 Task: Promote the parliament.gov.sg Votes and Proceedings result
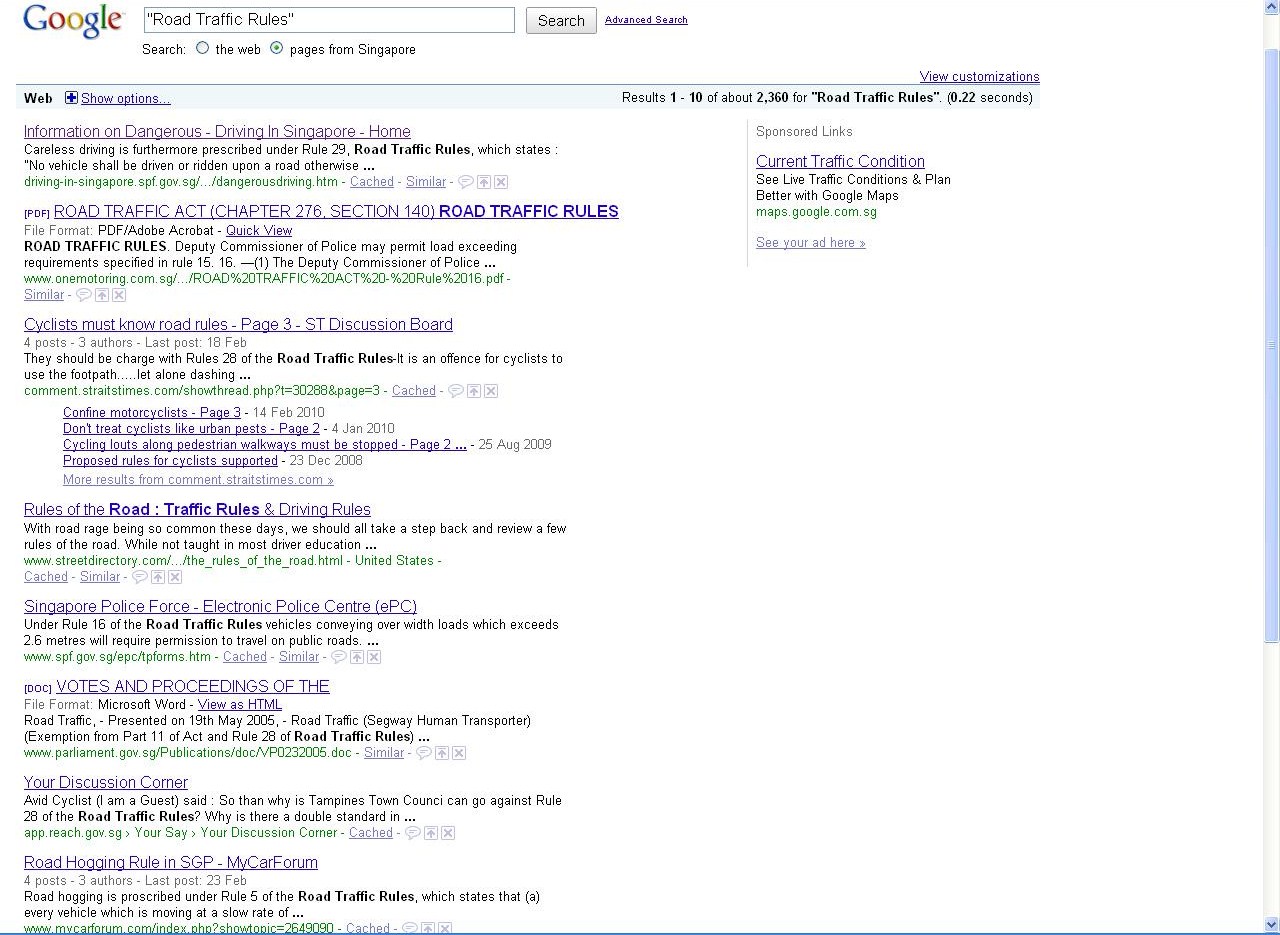coord(442,753)
